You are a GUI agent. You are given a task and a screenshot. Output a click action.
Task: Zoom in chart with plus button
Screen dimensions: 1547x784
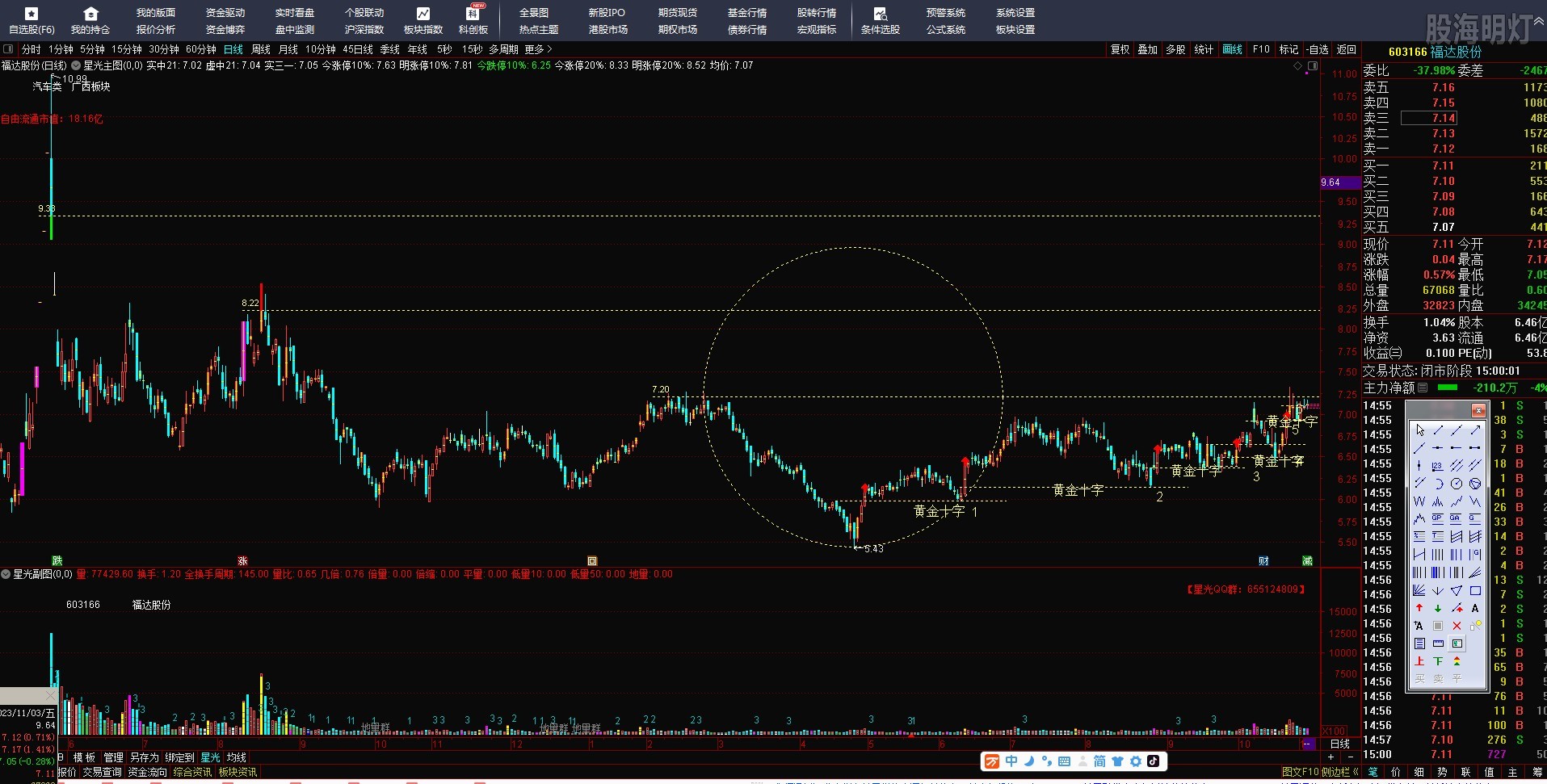[x=1331, y=757]
